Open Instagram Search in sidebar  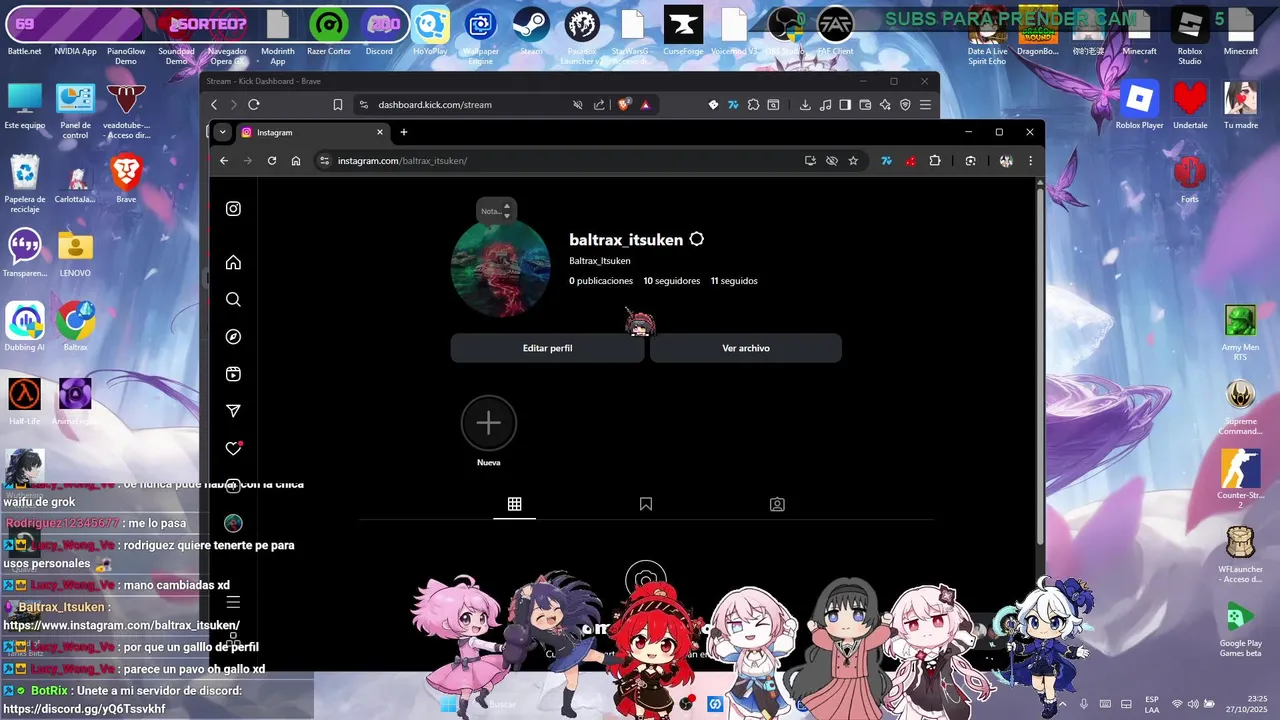pyautogui.click(x=233, y=299)
